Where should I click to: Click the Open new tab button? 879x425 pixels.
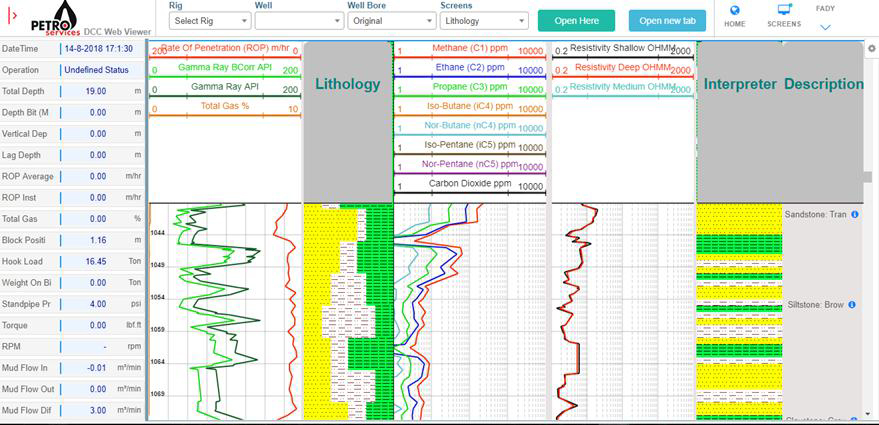(x=667, y=21)
